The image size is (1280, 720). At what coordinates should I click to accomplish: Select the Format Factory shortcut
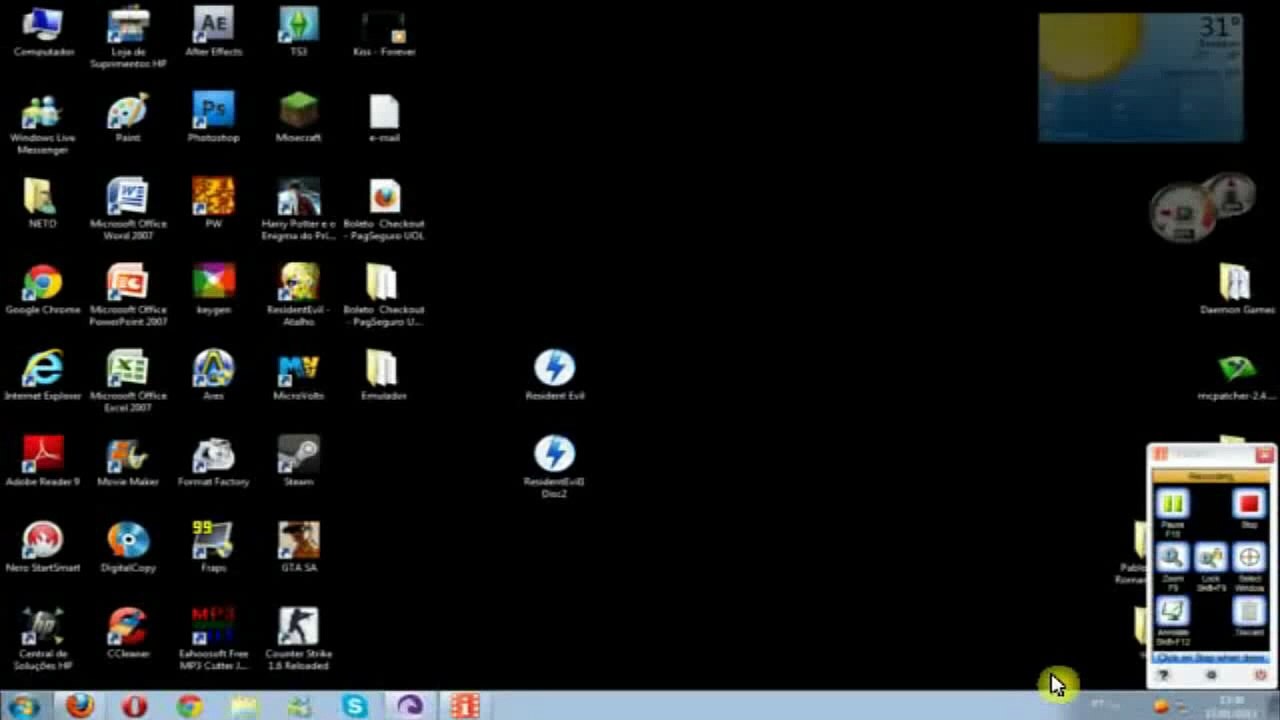(213, 462)
